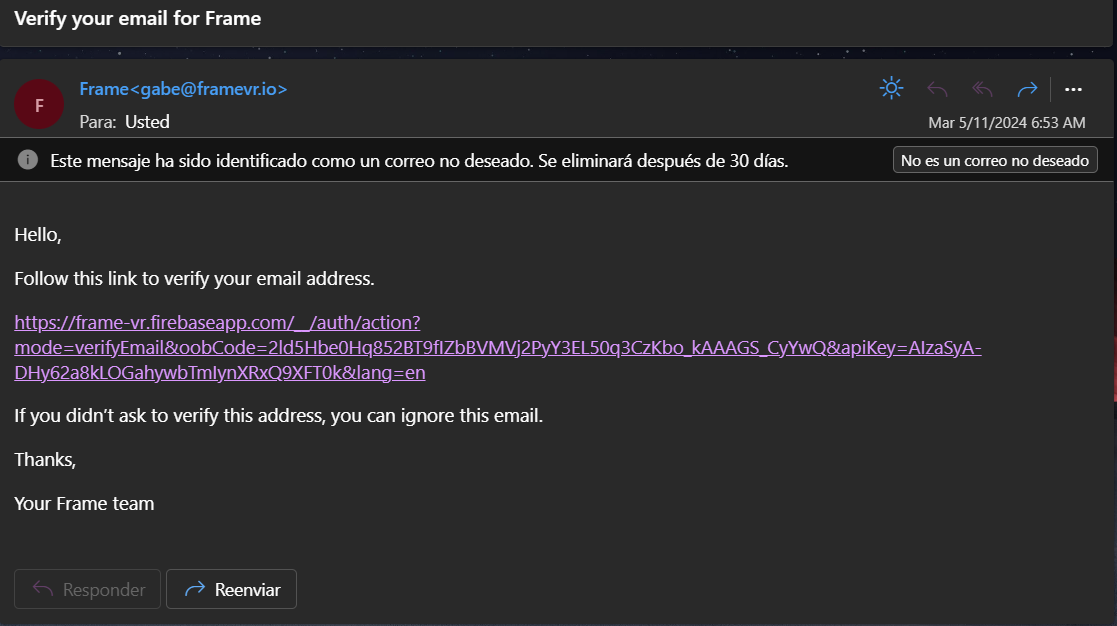1117x626 pixels.
Task: Click the junk mail warning message text
Action: tap(419, 160)
